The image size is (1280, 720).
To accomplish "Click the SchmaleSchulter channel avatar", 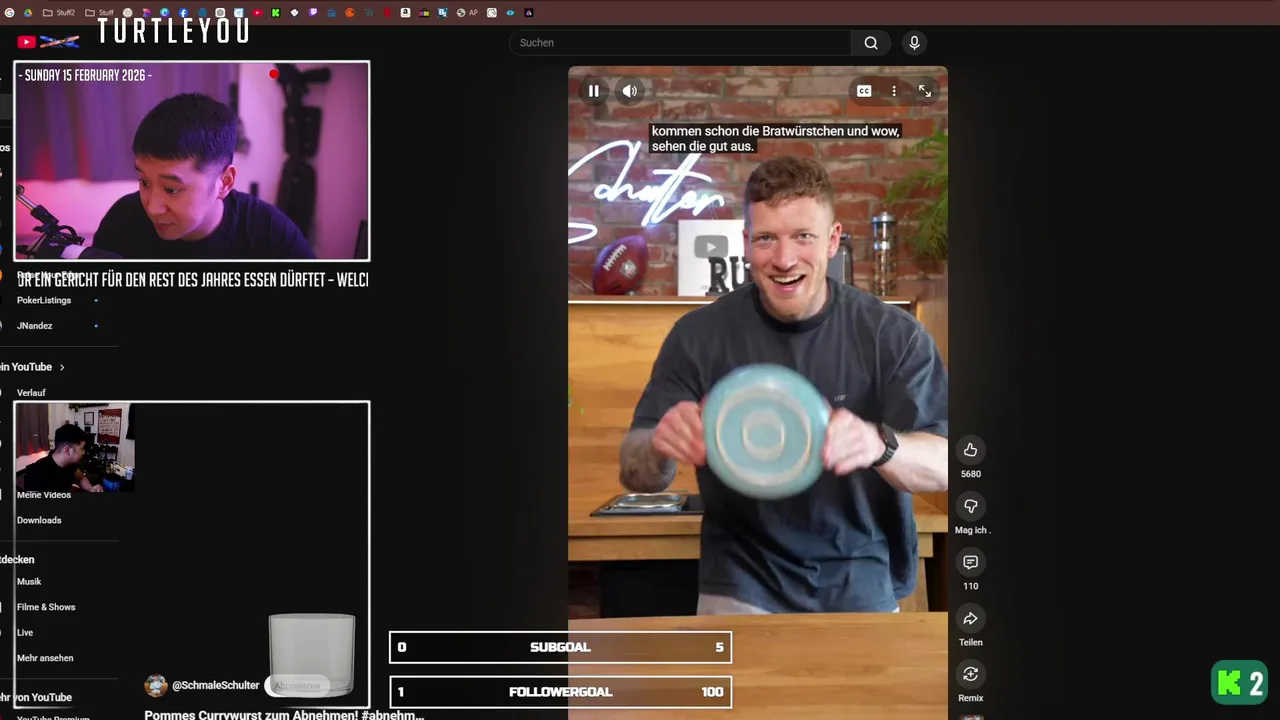I will coord(156,685).
